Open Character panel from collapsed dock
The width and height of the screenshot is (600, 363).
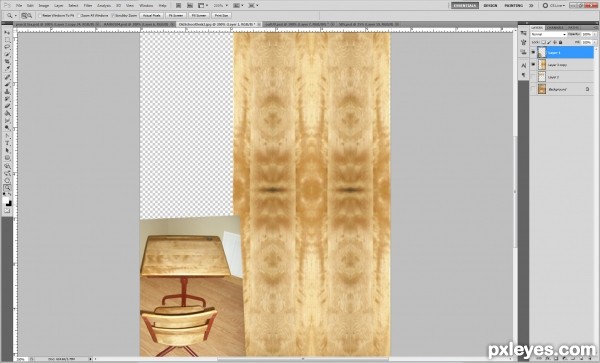pos(523,66)
